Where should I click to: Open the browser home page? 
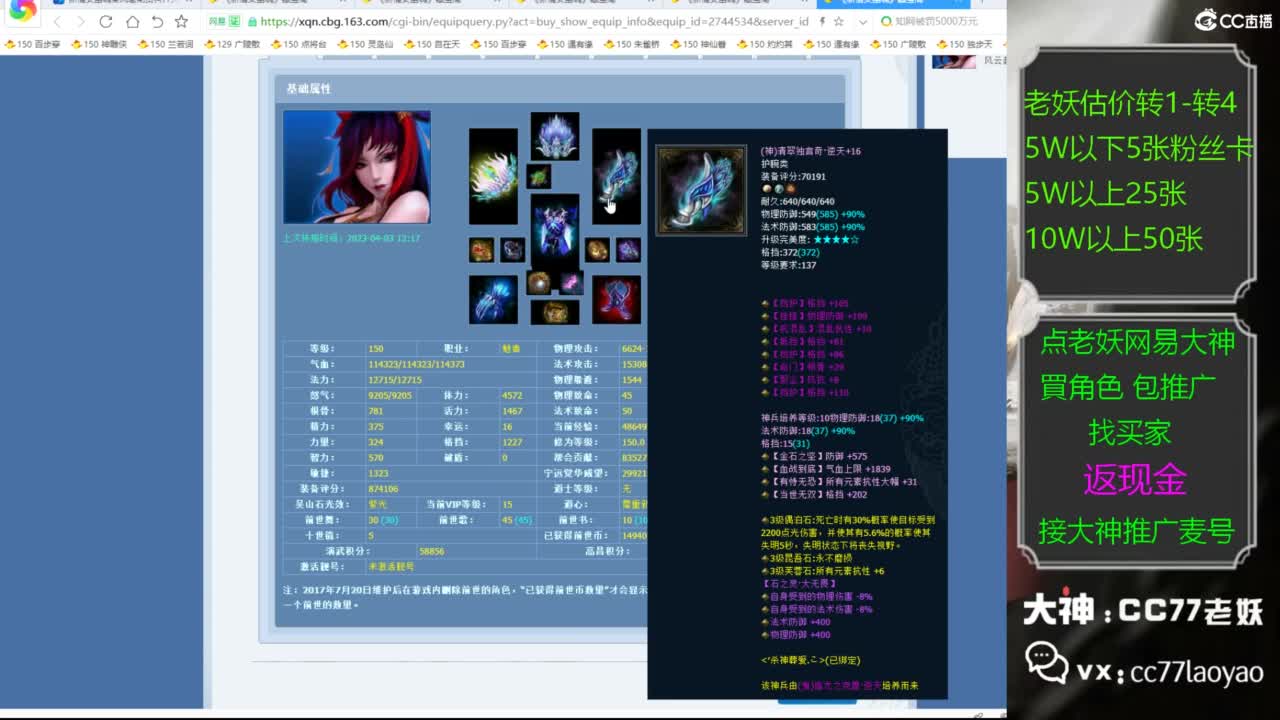[132, 22]
